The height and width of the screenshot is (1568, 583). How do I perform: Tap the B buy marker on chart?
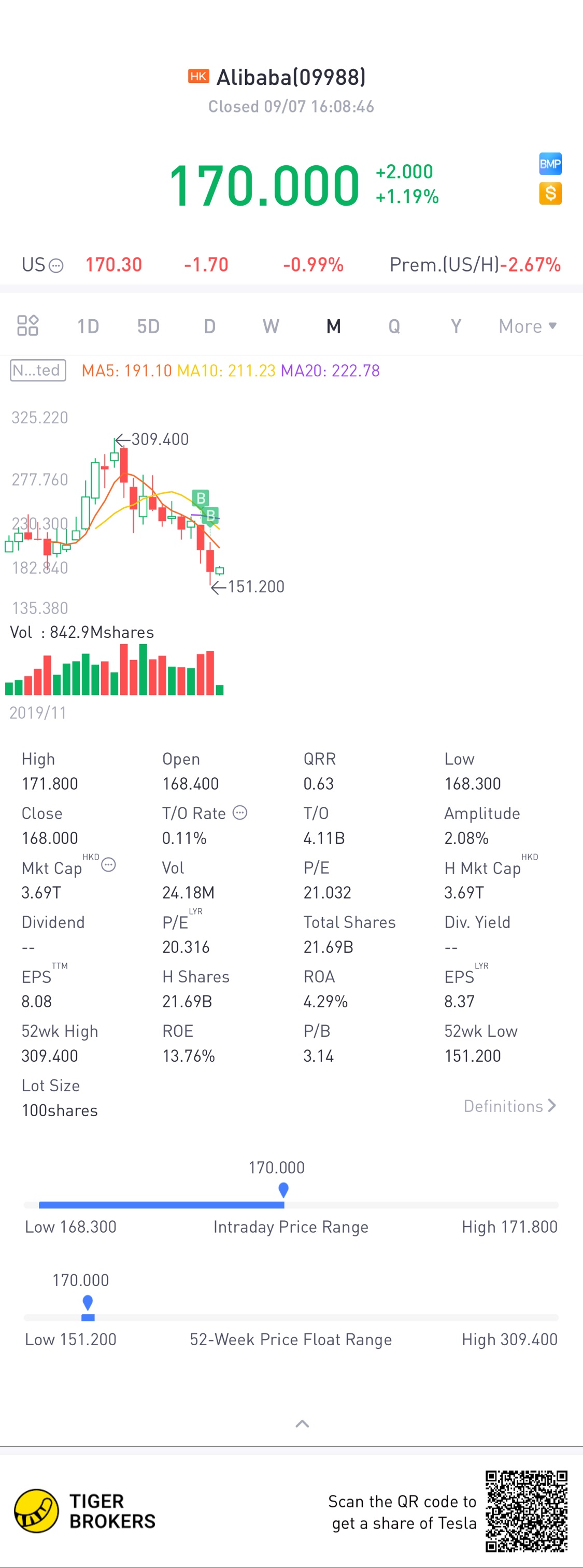(200, 498)
